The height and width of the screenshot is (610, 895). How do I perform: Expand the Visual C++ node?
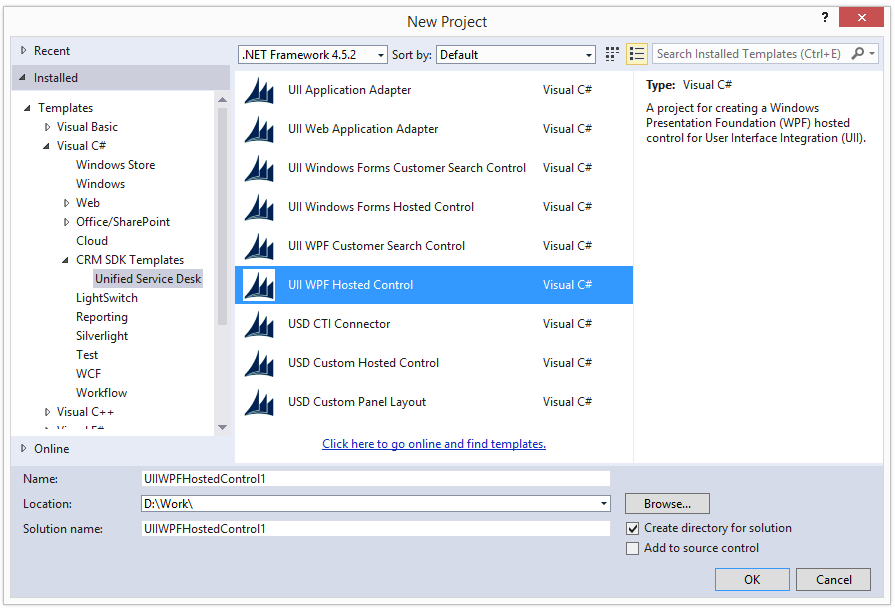coord(47,411)
